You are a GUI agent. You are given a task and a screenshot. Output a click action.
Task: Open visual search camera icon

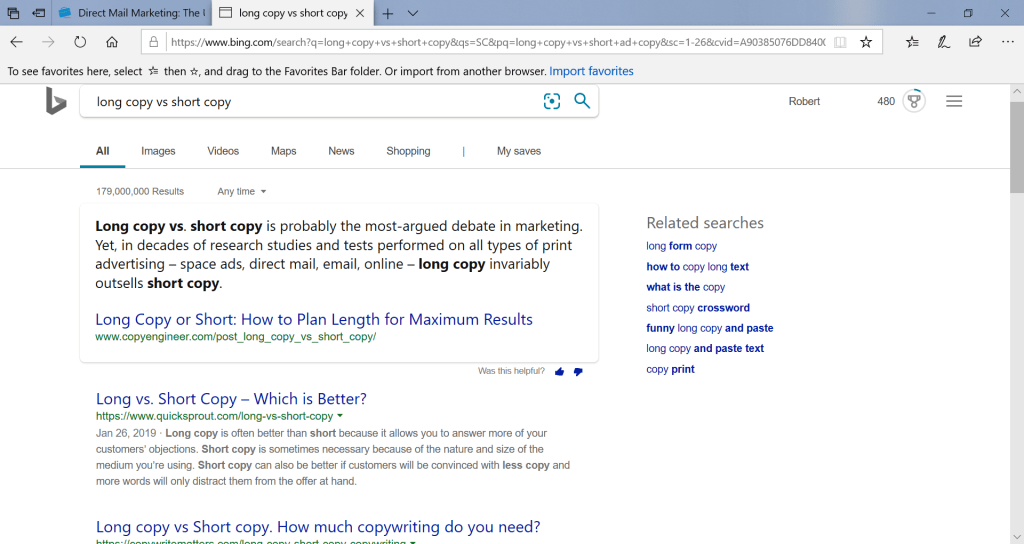click(551, 101)
